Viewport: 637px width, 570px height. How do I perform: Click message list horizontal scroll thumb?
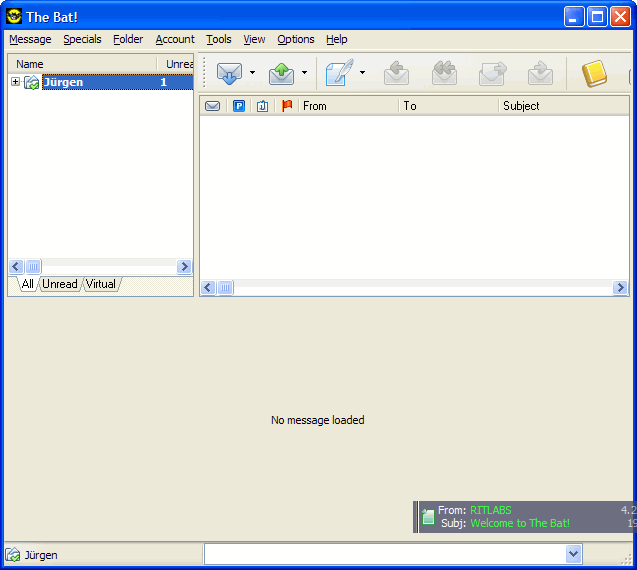point(225,288)
